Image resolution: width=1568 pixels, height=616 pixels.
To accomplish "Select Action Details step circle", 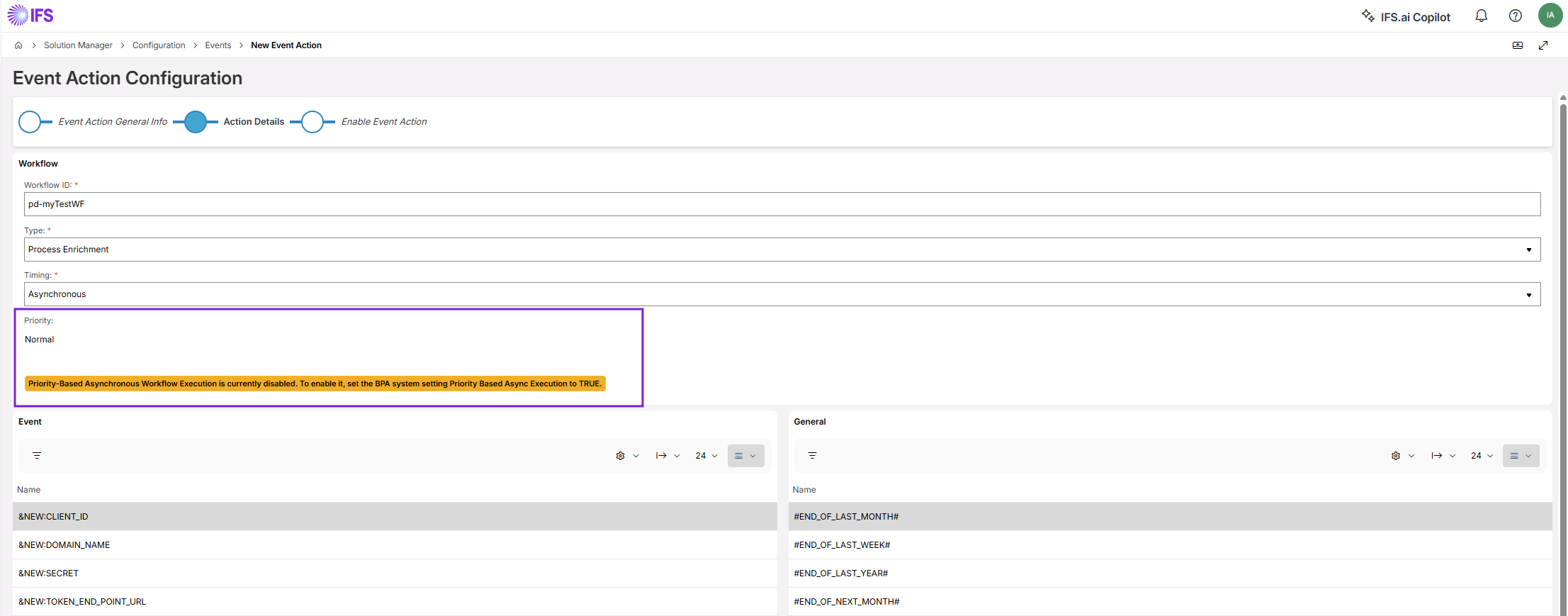I will click(196, 122).
